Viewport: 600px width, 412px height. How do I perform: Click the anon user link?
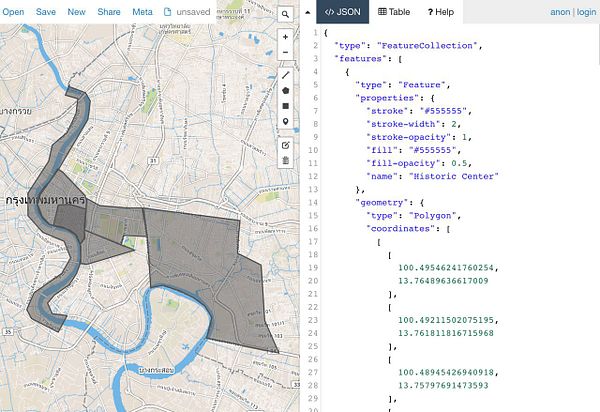click(560, 12)
